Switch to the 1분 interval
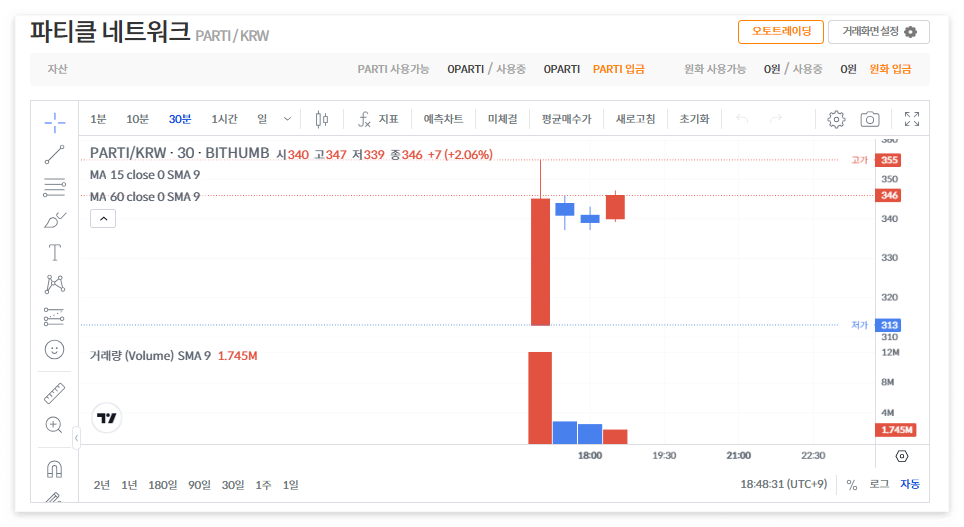 click(x=98, y=119)
